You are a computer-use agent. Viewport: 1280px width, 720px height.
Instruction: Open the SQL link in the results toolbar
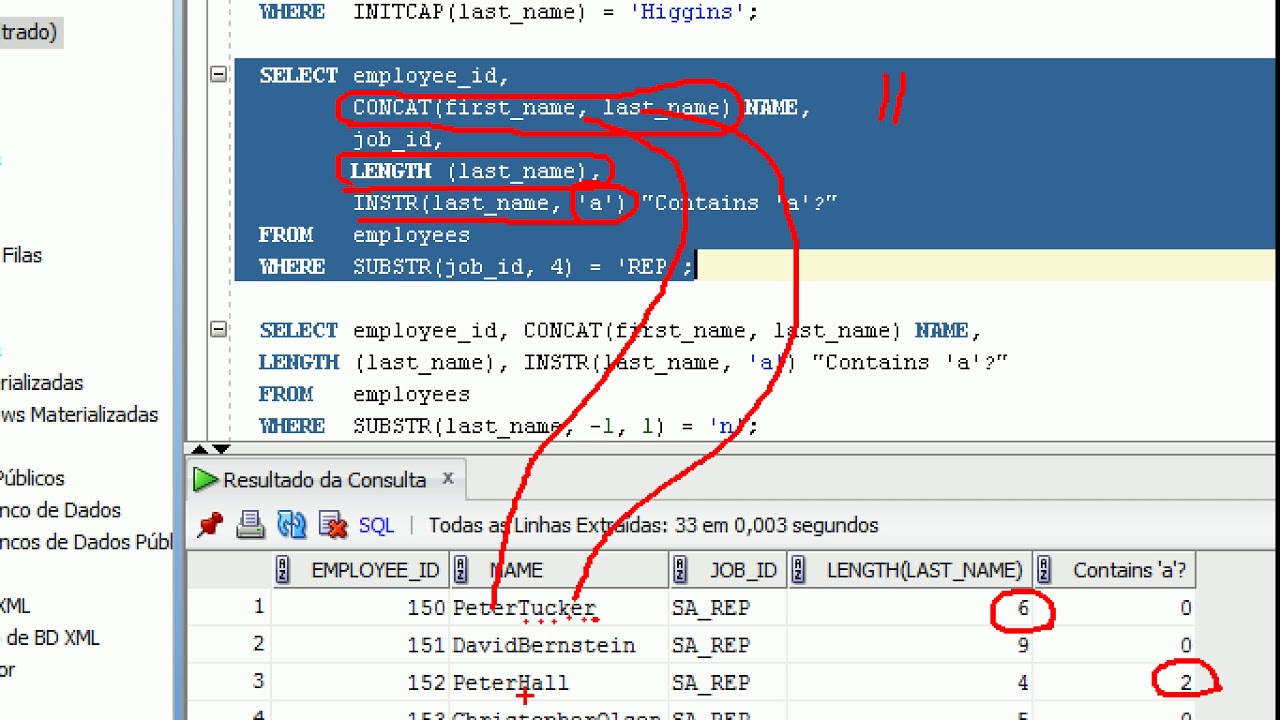tap(376, 525)
